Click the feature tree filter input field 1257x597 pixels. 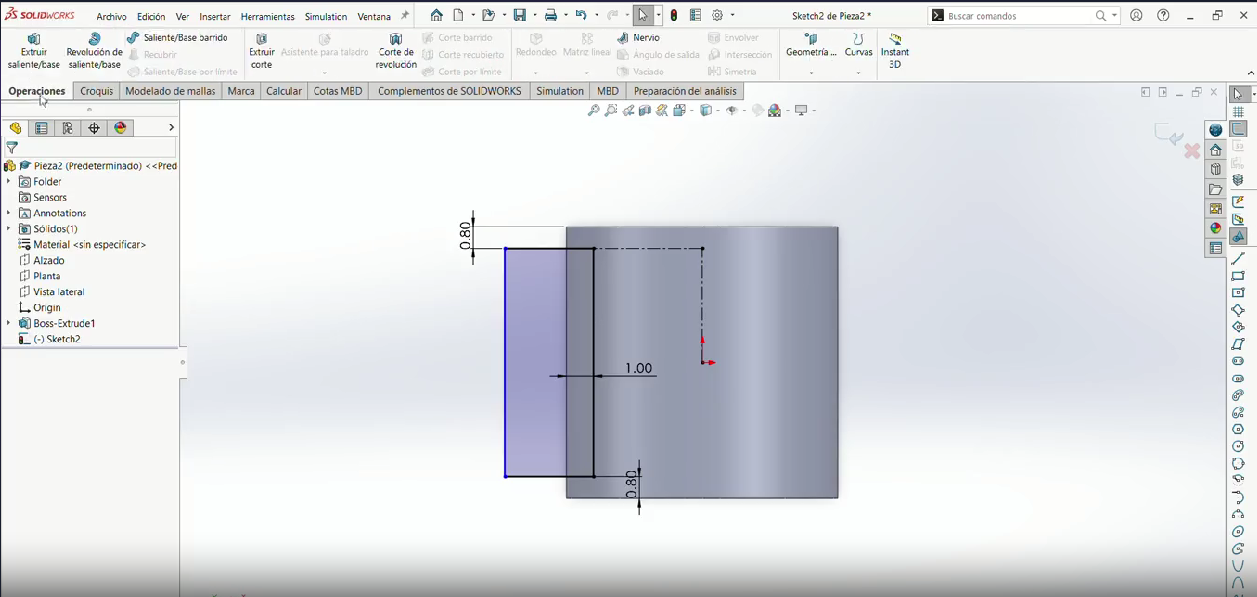98,148
